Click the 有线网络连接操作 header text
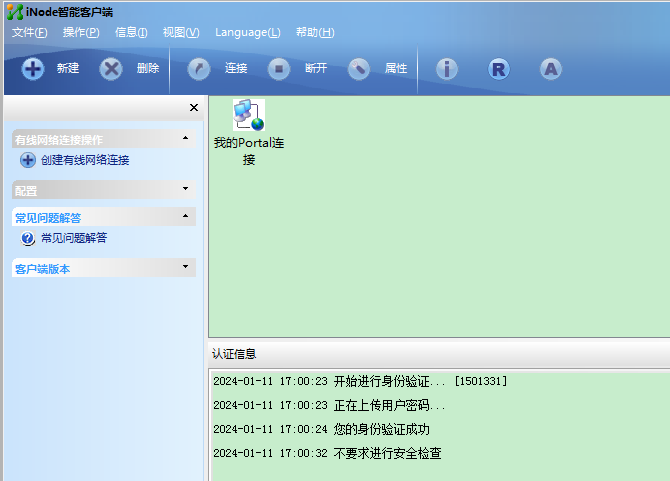The width and height of the screenshot is (670, 481). point(59,140)
